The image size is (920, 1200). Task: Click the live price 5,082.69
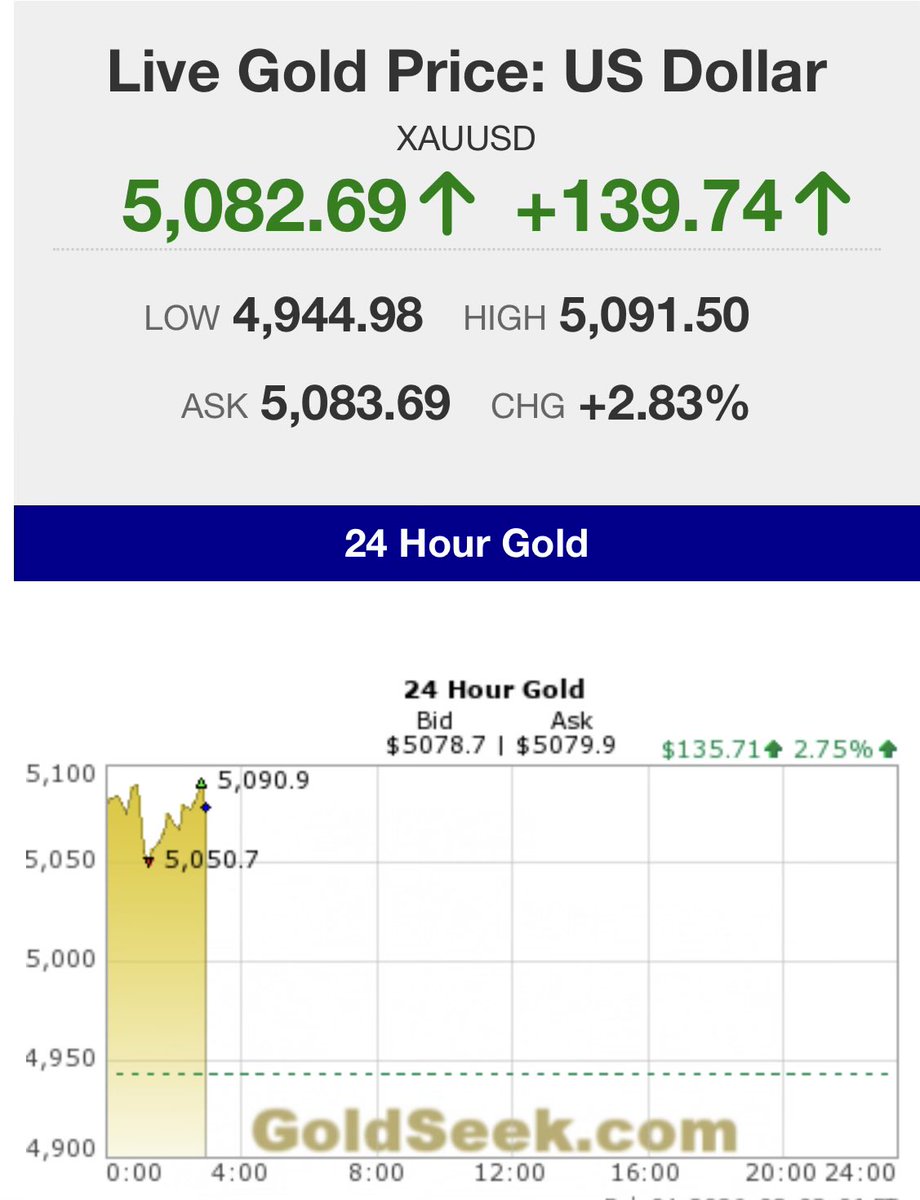pos(265,206)
